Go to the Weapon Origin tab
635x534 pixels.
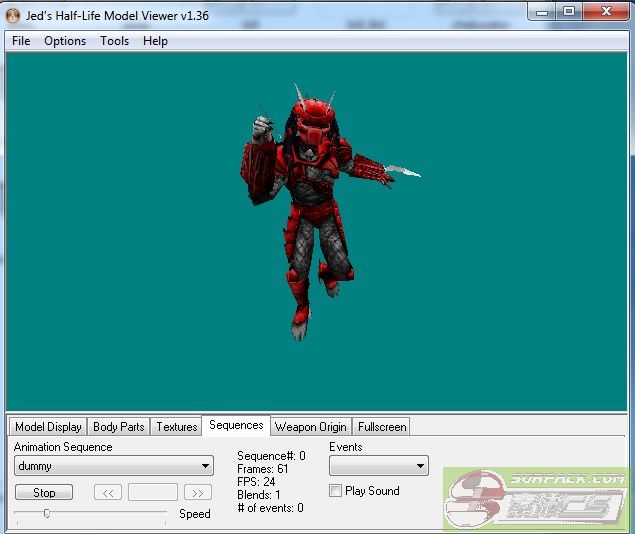pyautogui.click(x=310, y=427)
